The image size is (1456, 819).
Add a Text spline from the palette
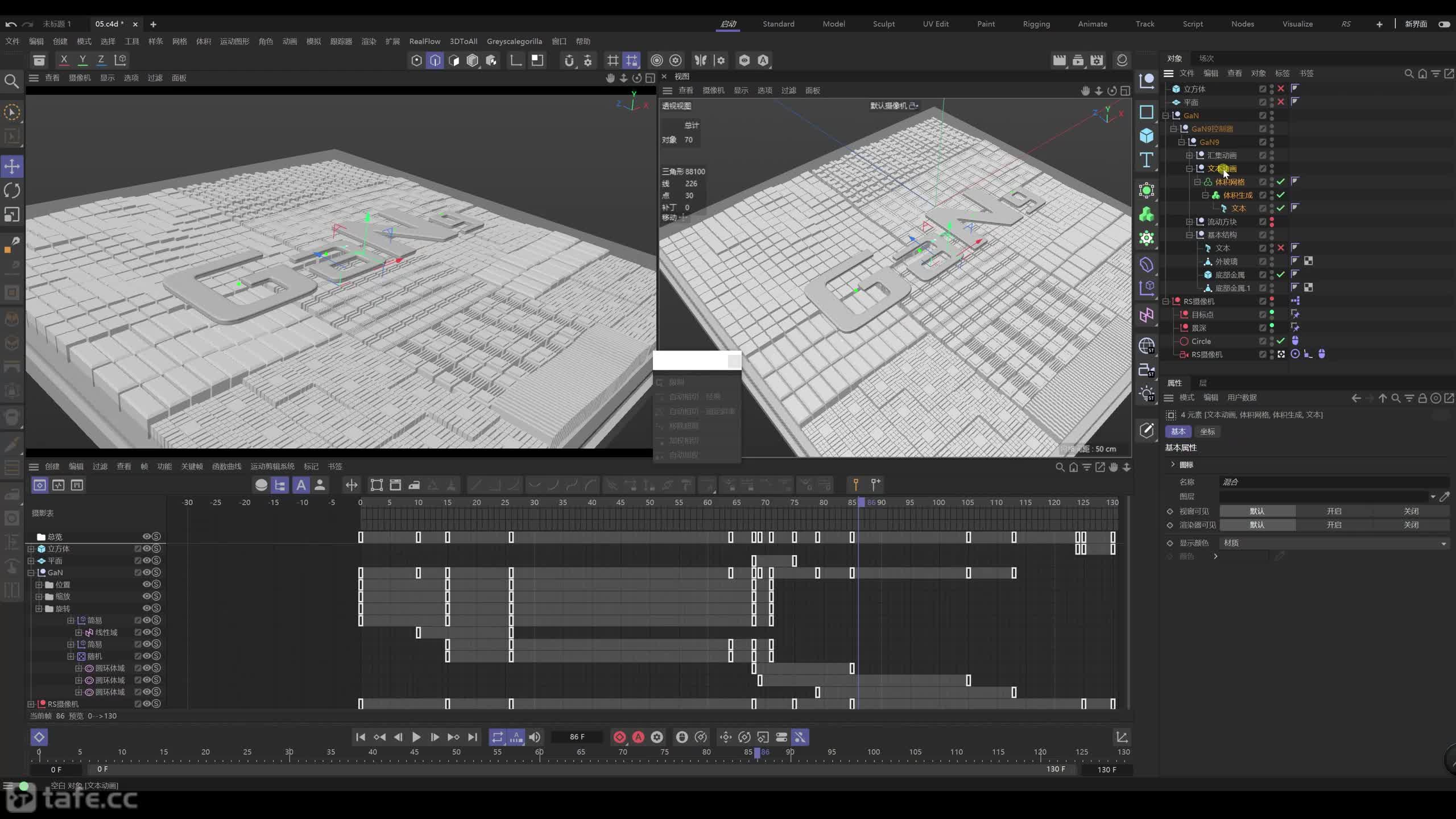[x=1147, y=160]
